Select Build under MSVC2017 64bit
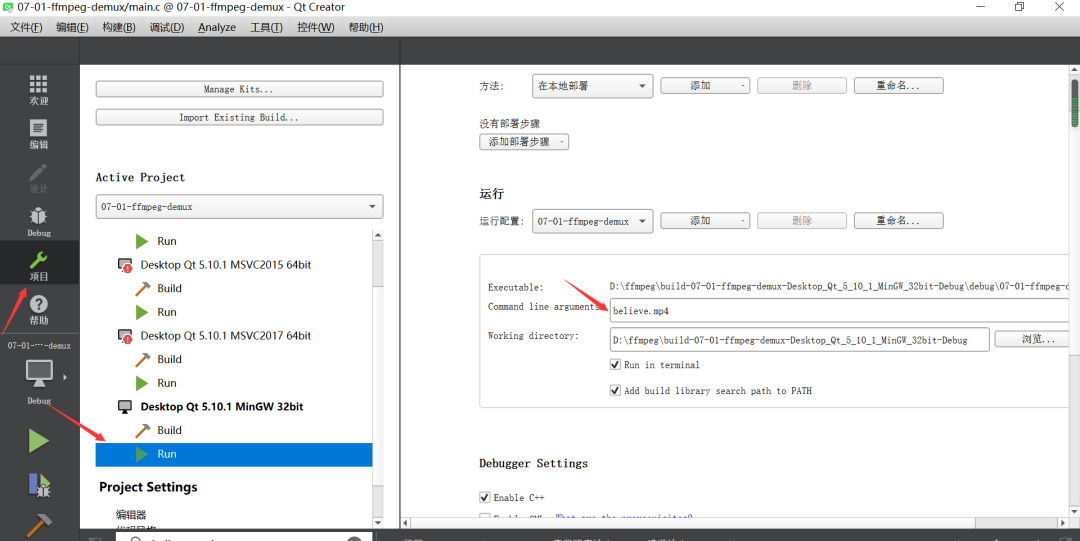The width and height of the screenshot is (1080, 541). 169,359
